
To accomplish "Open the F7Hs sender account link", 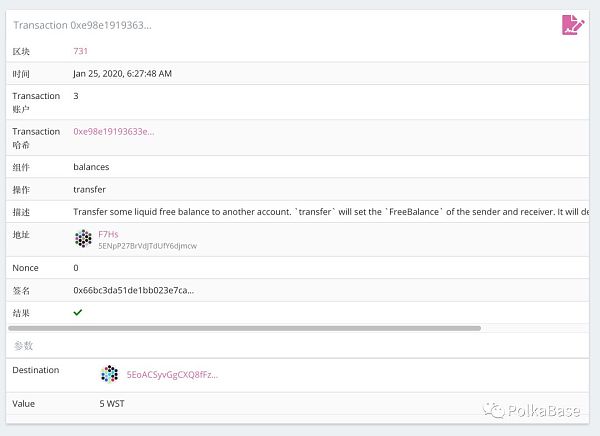I will [x=108, y=234].
